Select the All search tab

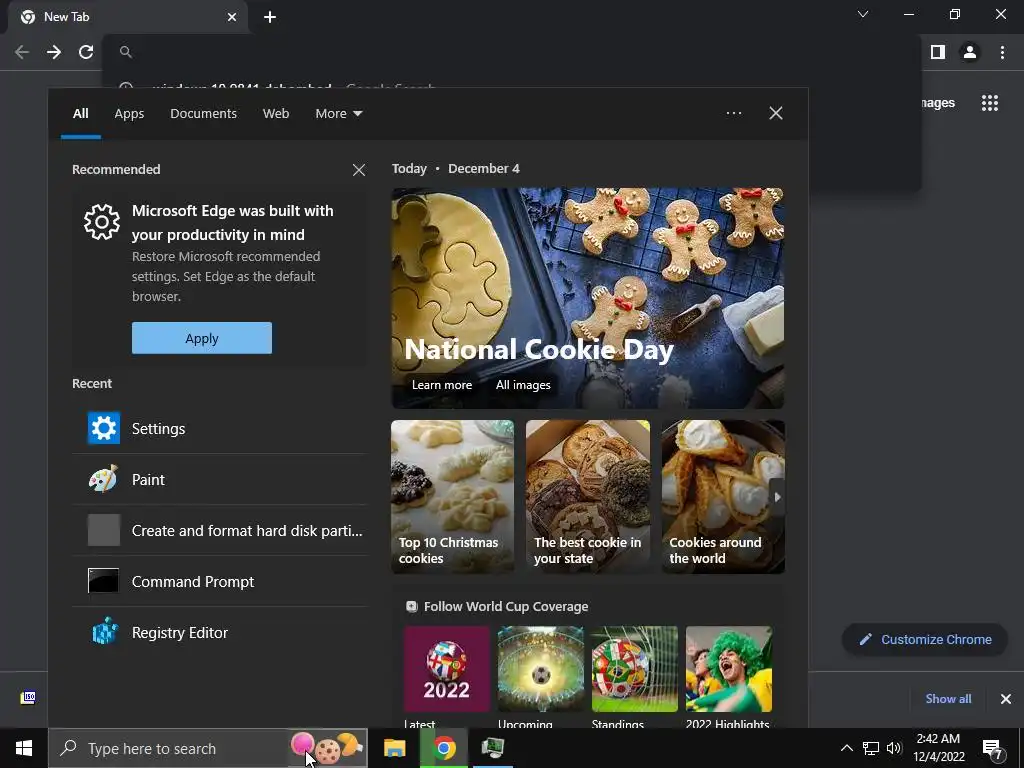click(80, 114)
